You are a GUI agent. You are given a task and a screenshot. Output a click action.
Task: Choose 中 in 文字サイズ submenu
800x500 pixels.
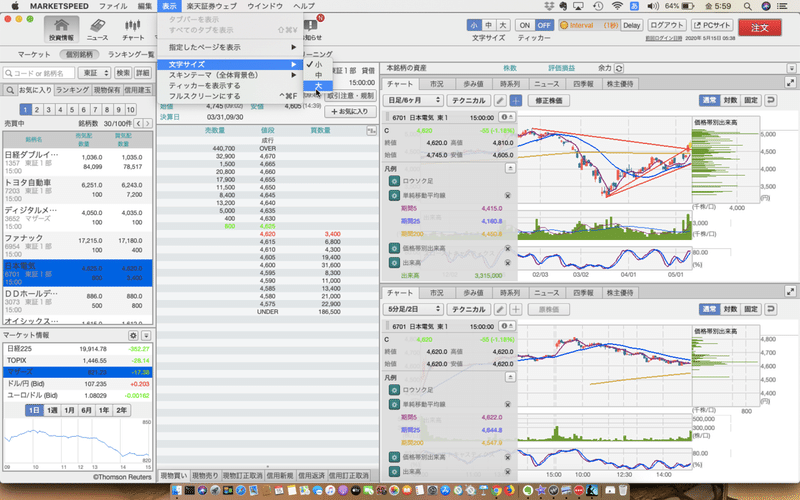click(x=318, y=75)
